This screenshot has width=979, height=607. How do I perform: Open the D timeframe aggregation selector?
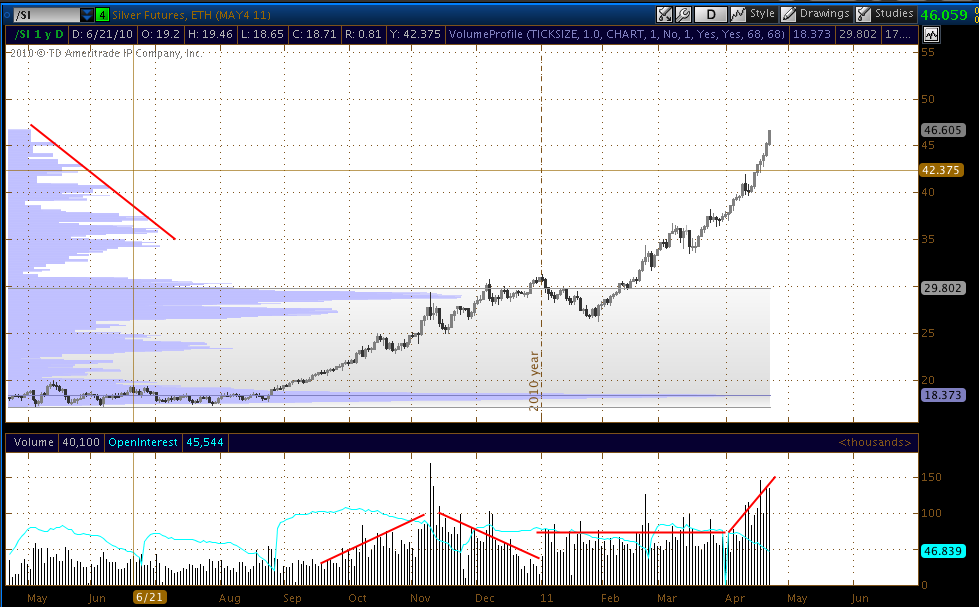(x=711, y=14)
